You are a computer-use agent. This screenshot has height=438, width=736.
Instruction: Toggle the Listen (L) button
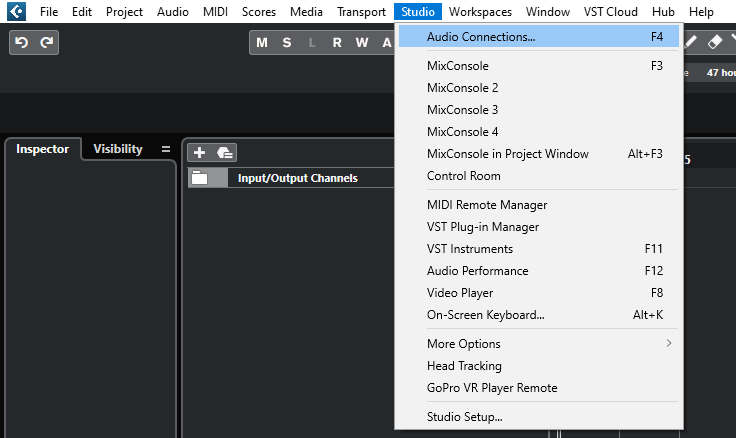pyautogui.click(x=312, y=43)
